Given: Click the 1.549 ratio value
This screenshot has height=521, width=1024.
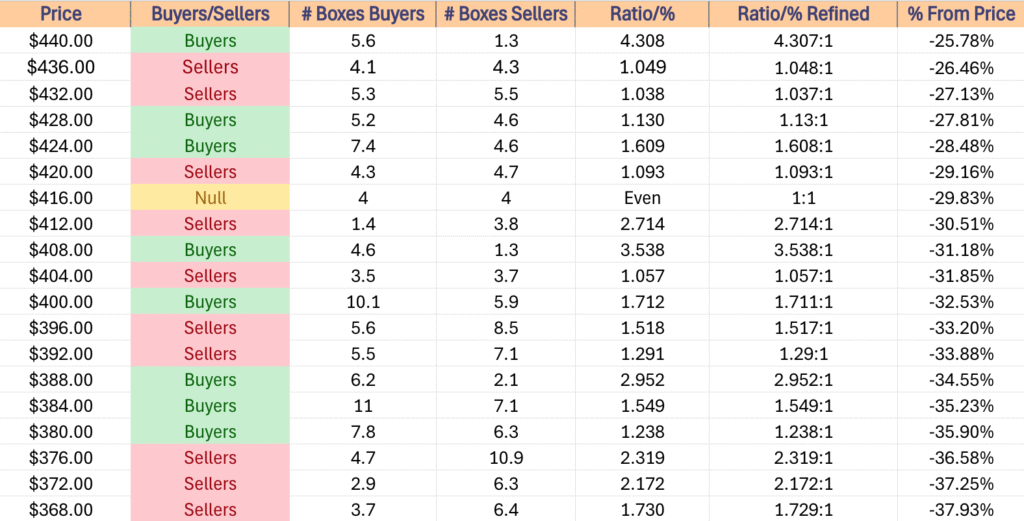Looking at the screenshot, I should [642, 405].
